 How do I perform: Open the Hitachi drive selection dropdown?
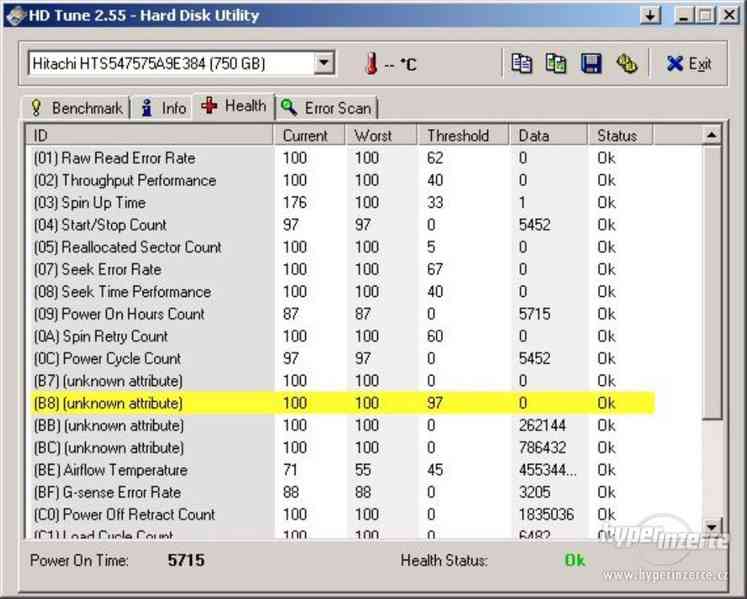(x=324, y=63)
